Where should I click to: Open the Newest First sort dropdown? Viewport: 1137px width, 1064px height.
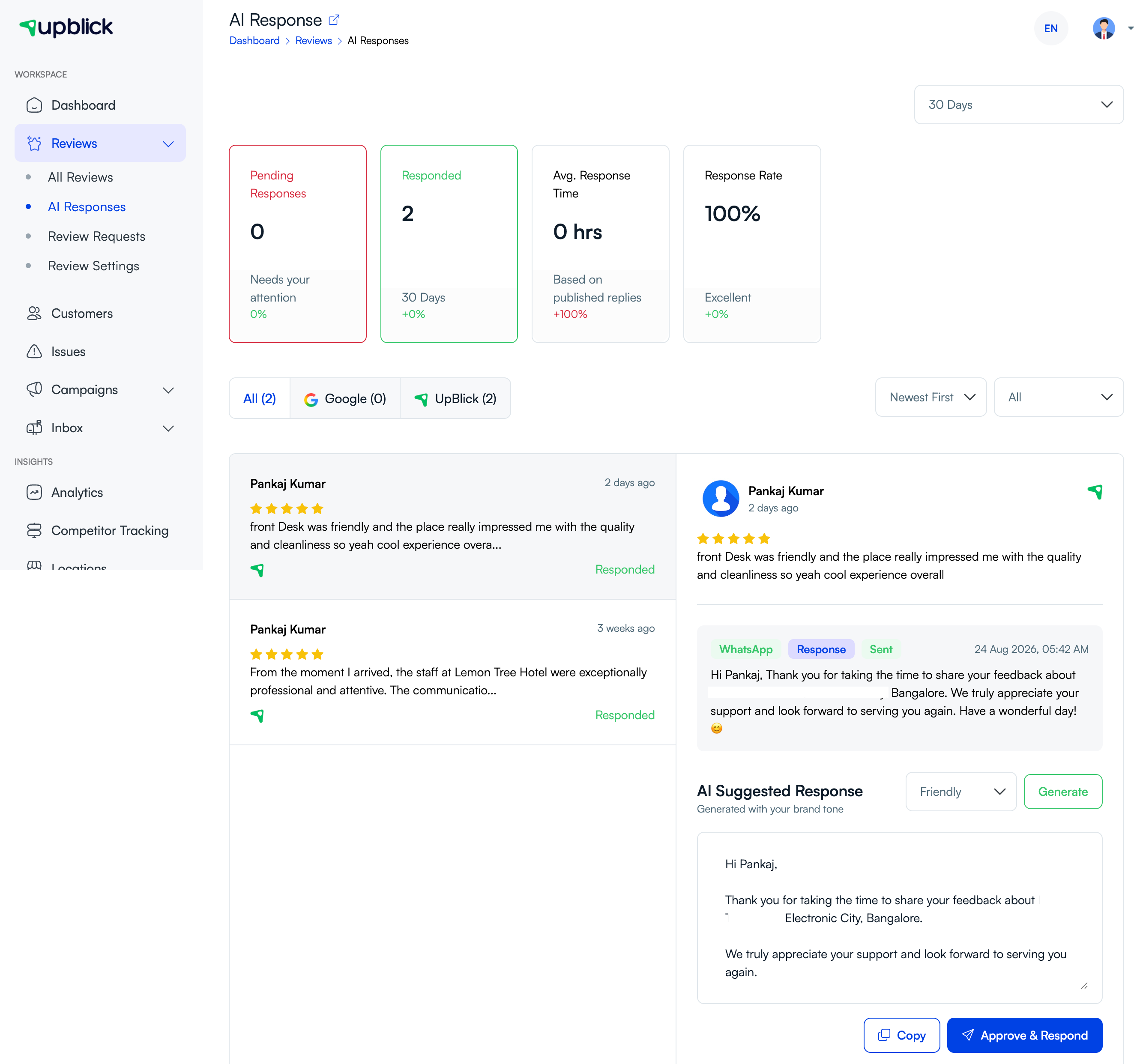(931, 397)
